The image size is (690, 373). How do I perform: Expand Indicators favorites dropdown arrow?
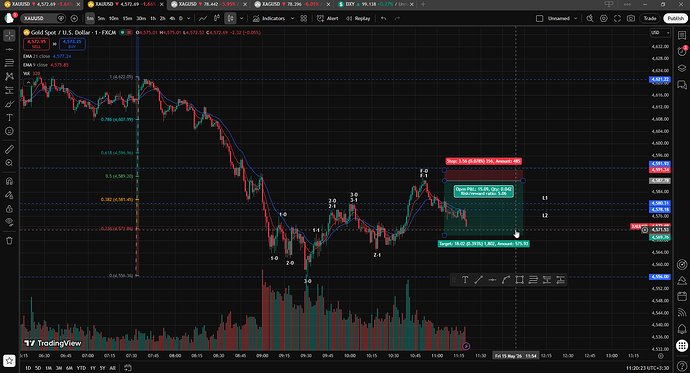pos(292,18)
